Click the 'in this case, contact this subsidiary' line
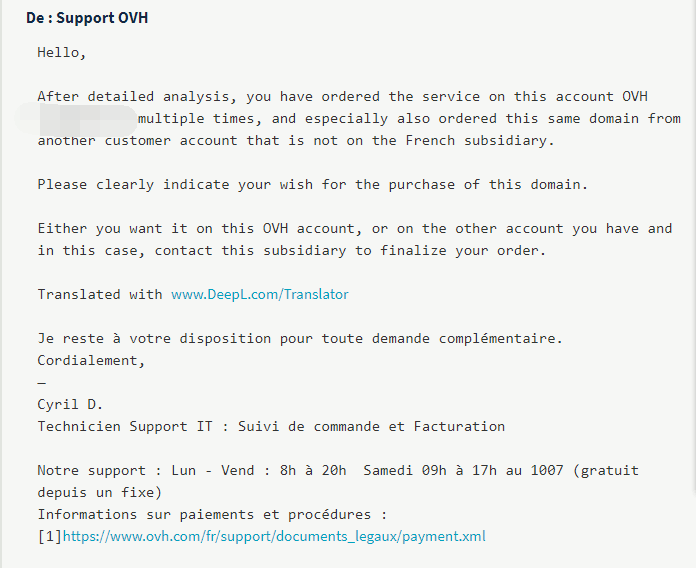696x568 pixels. point(292,251)
